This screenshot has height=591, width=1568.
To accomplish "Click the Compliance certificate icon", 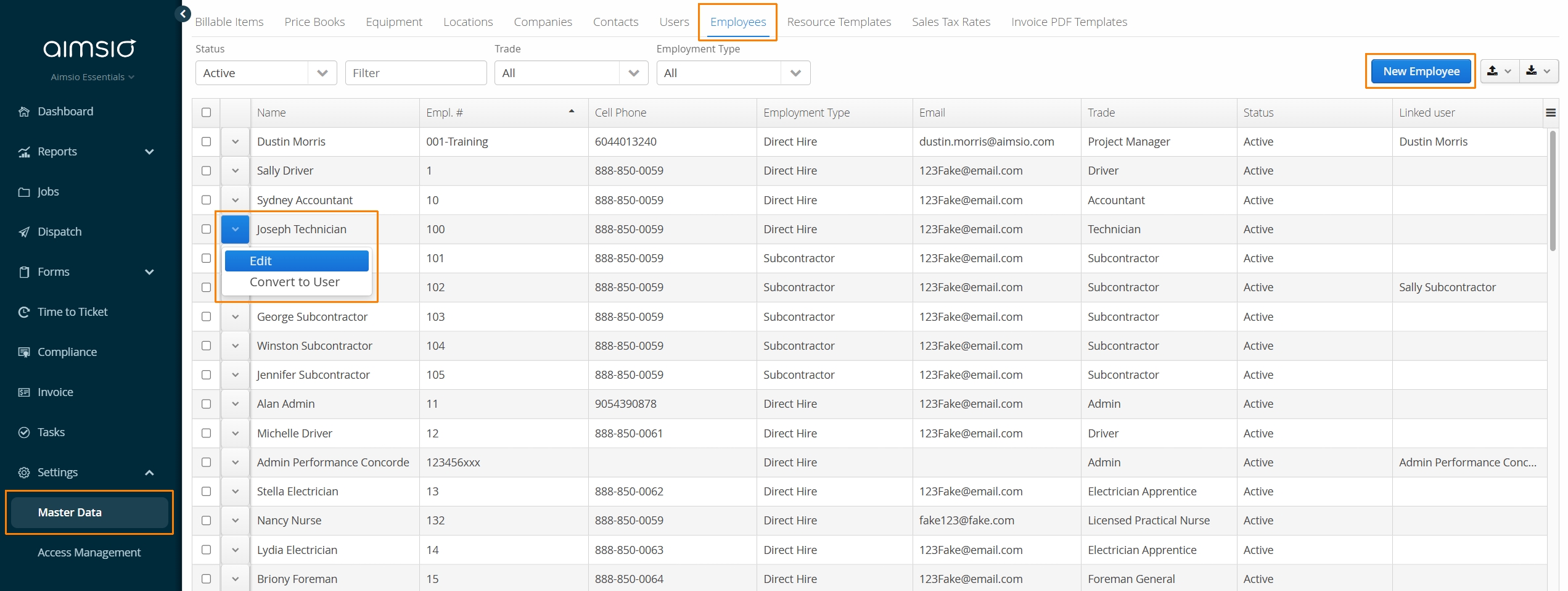I will [x=24, y=352].
